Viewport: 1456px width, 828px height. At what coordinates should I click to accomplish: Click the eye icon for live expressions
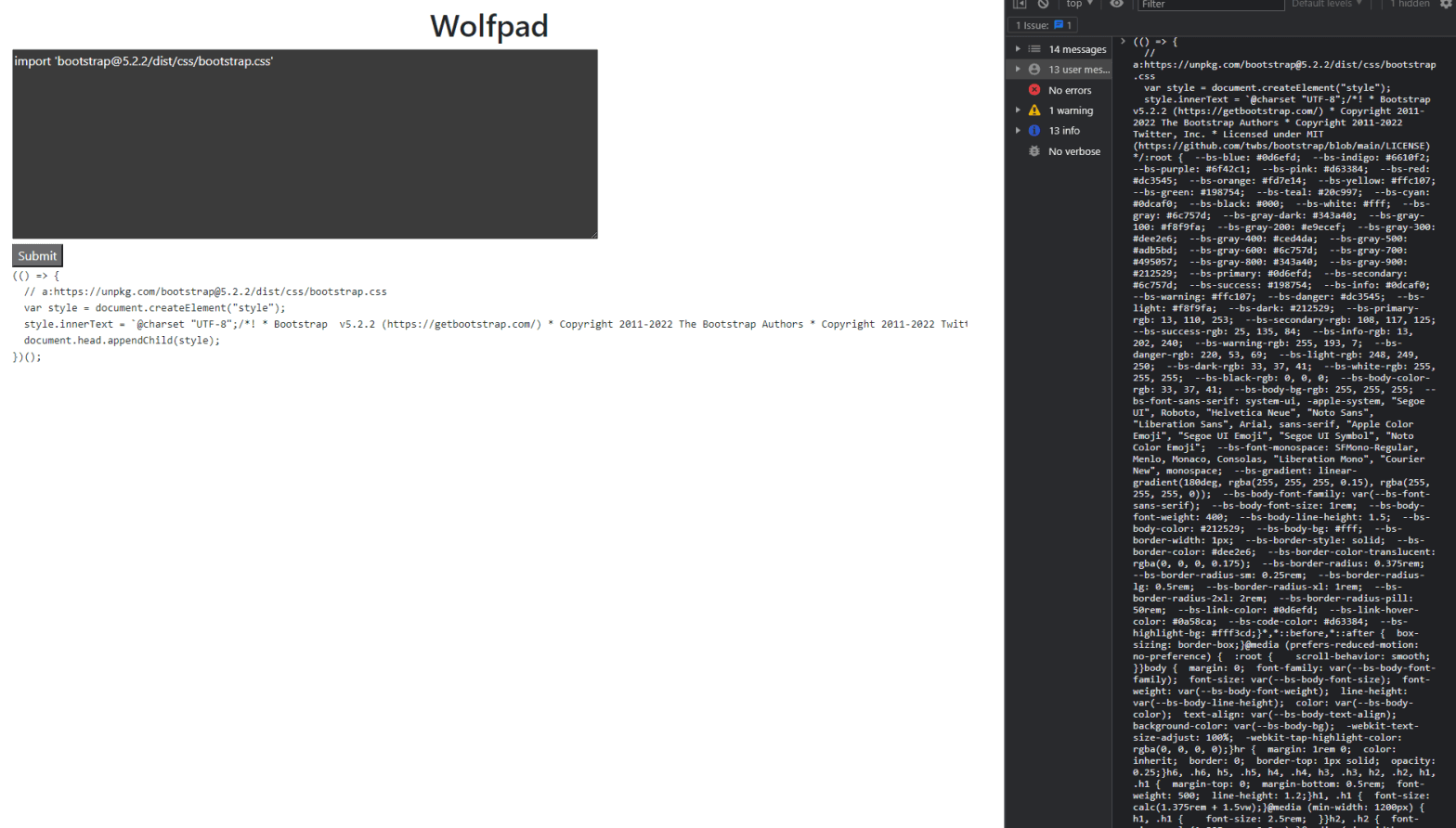tap(1117, 4)
